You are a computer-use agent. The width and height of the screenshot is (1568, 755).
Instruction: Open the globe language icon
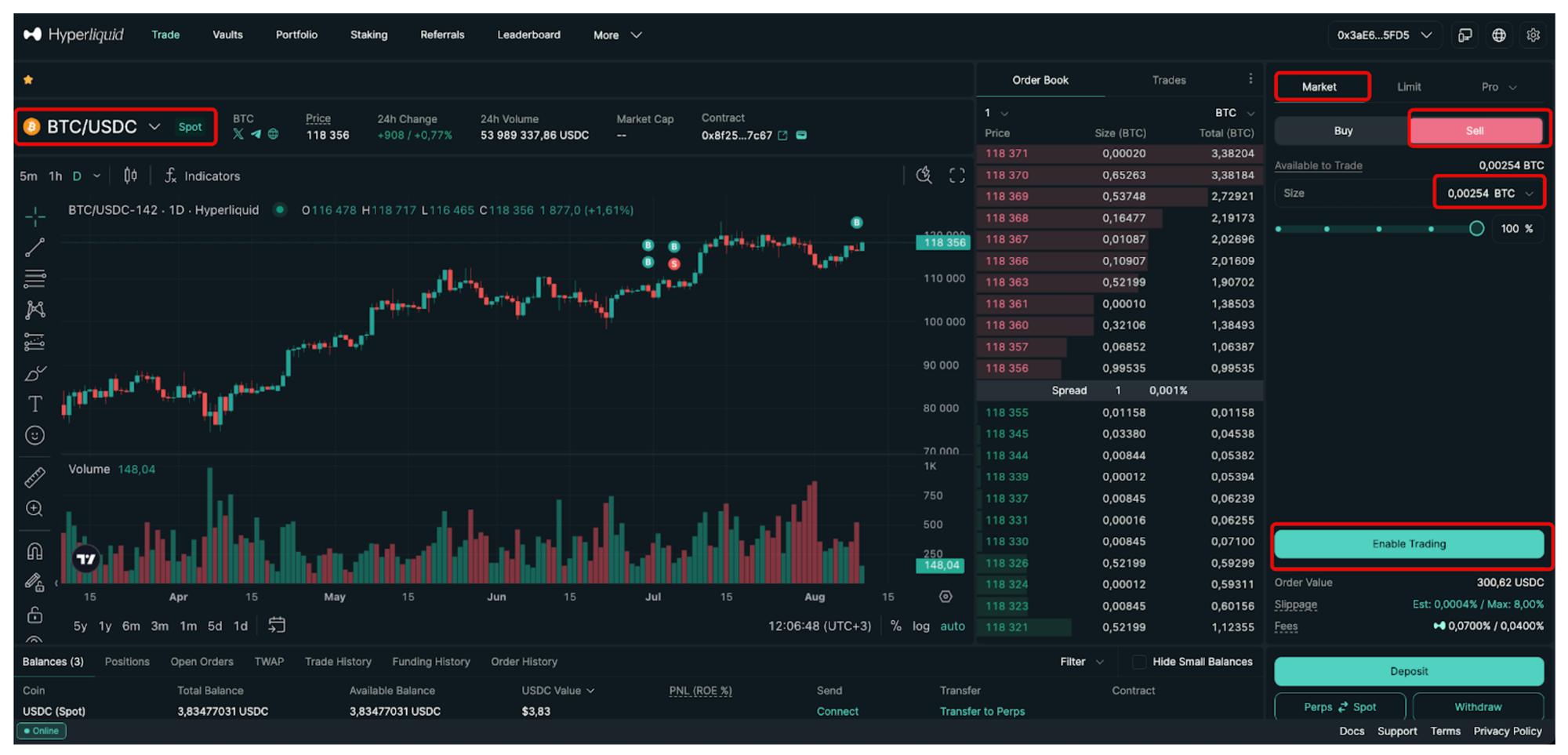1498,35
